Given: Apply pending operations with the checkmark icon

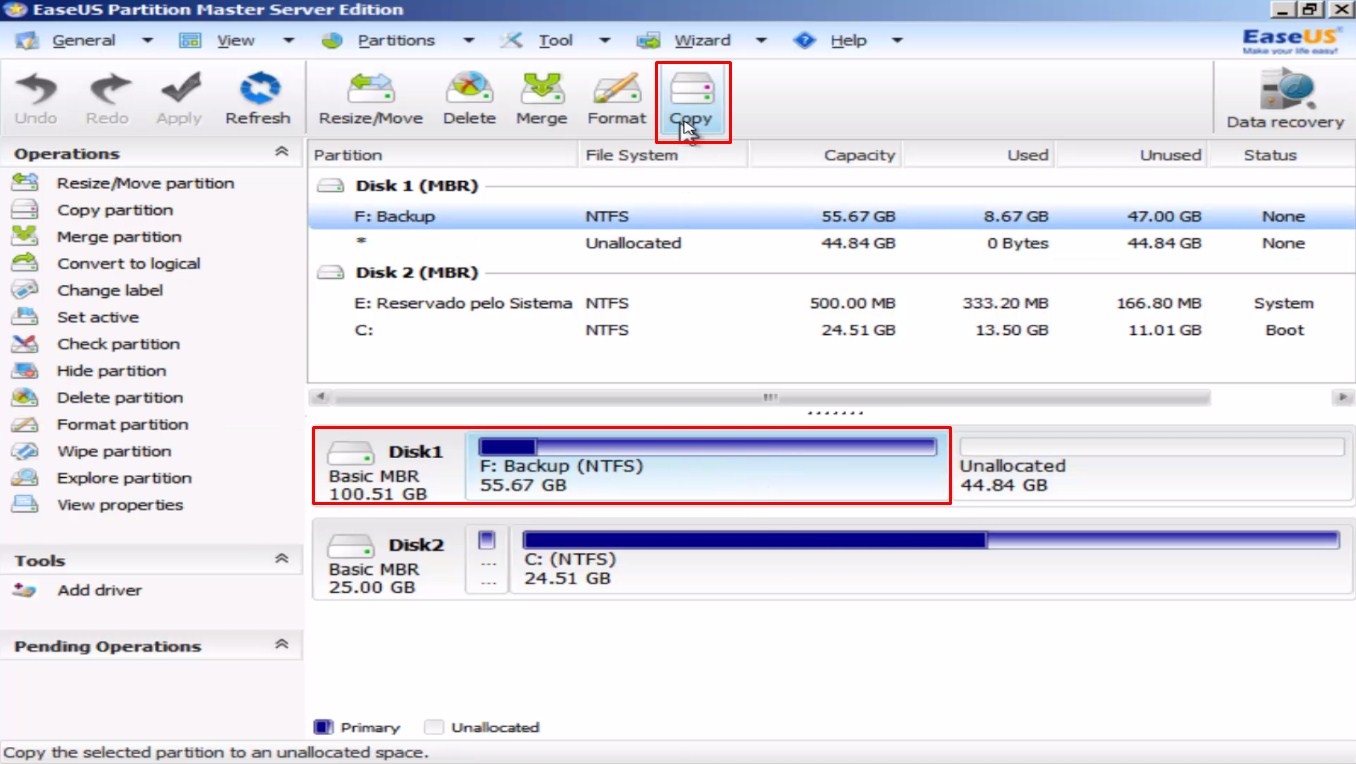Looking at the screenshot, I should coord(179,98).
